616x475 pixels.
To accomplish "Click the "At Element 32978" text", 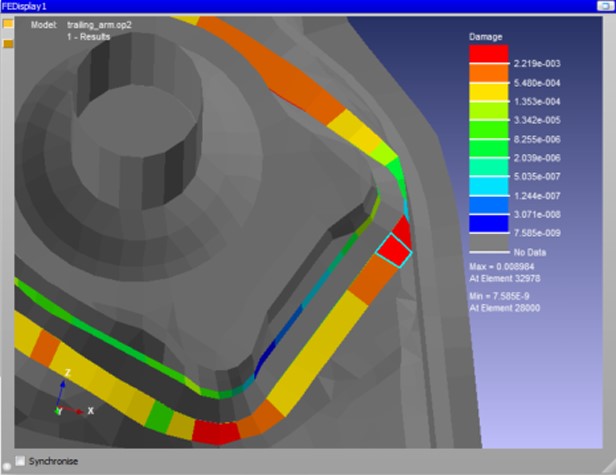I will [x=505, y=279].
